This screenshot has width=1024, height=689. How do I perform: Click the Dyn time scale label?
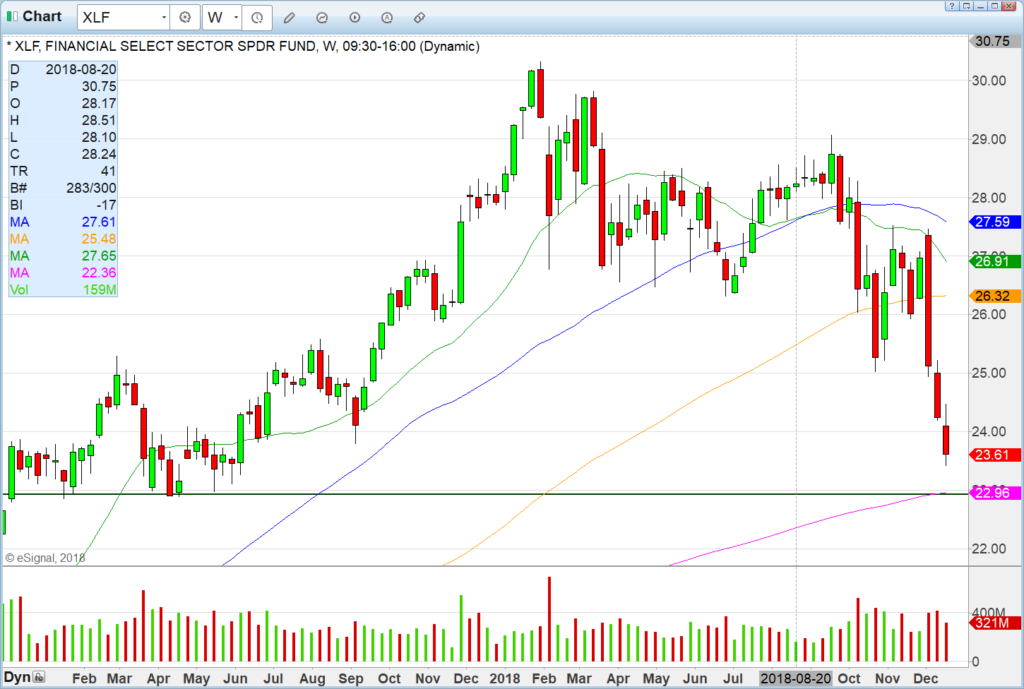pyautogui.click(x=18, y=677)
